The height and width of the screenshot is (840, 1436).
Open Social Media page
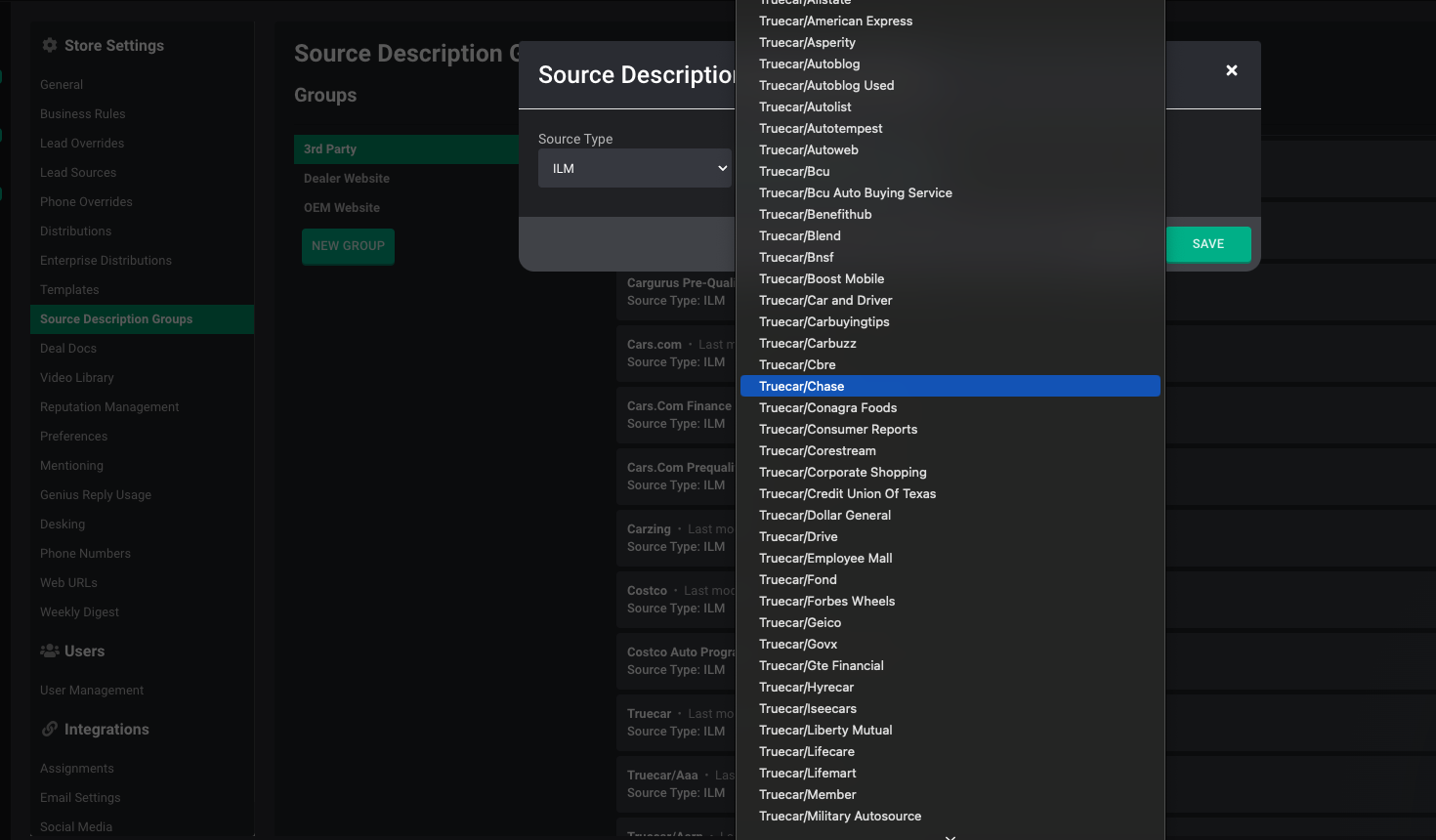pos(76,827)
